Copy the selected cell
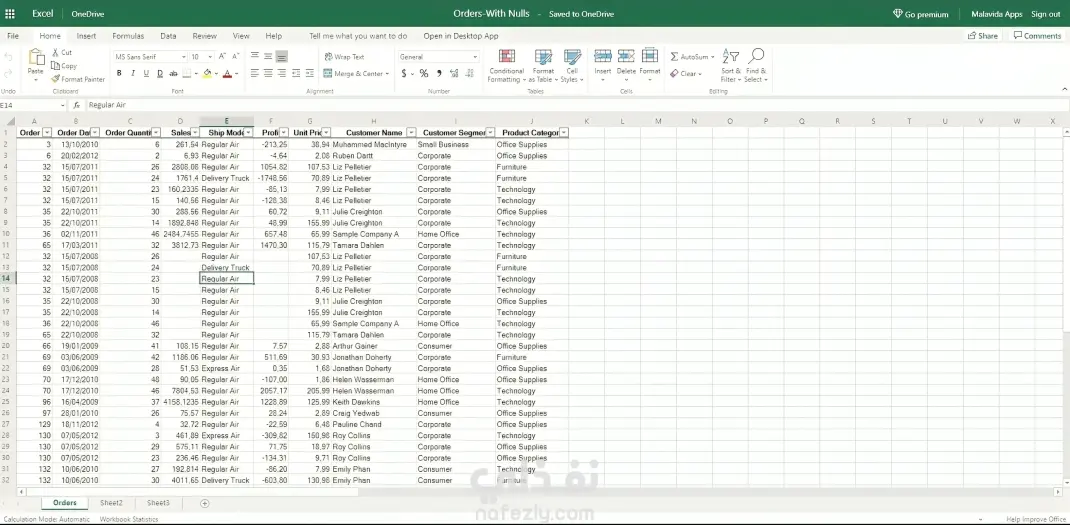Viewport: 1070px width, 525px height. click(x=64, y=66)
